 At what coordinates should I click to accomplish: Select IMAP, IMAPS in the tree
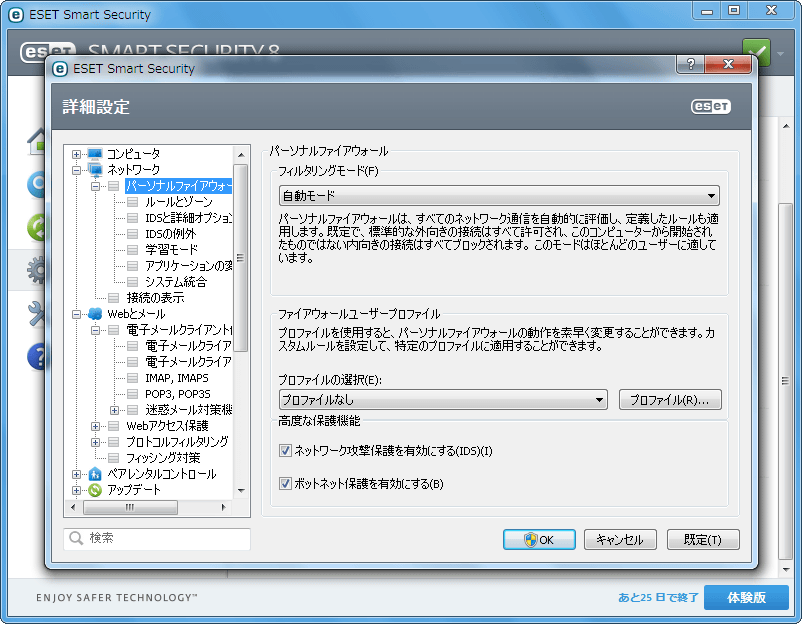176,378
